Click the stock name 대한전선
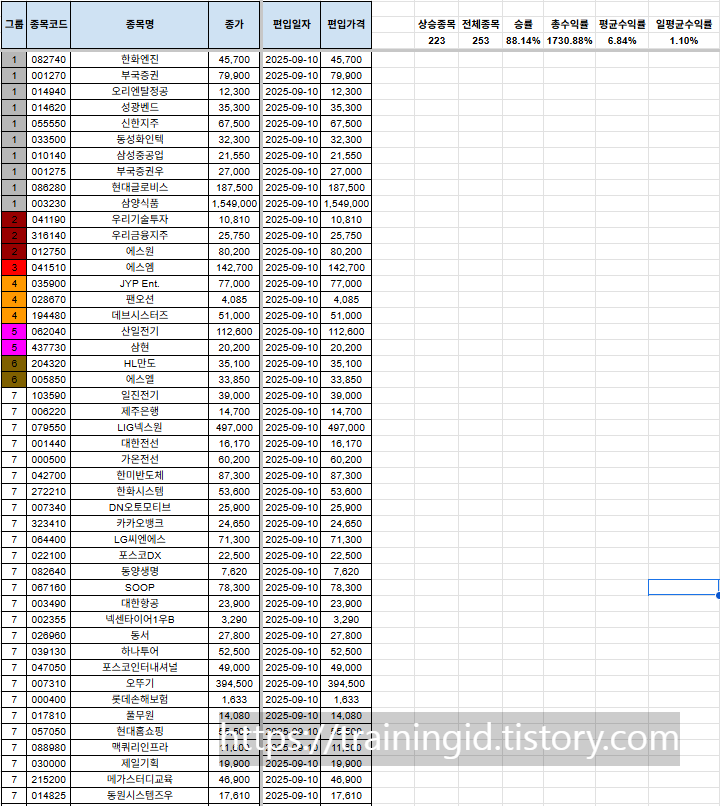The width and height of the screenshot is (720, 806). click(139, 444)
